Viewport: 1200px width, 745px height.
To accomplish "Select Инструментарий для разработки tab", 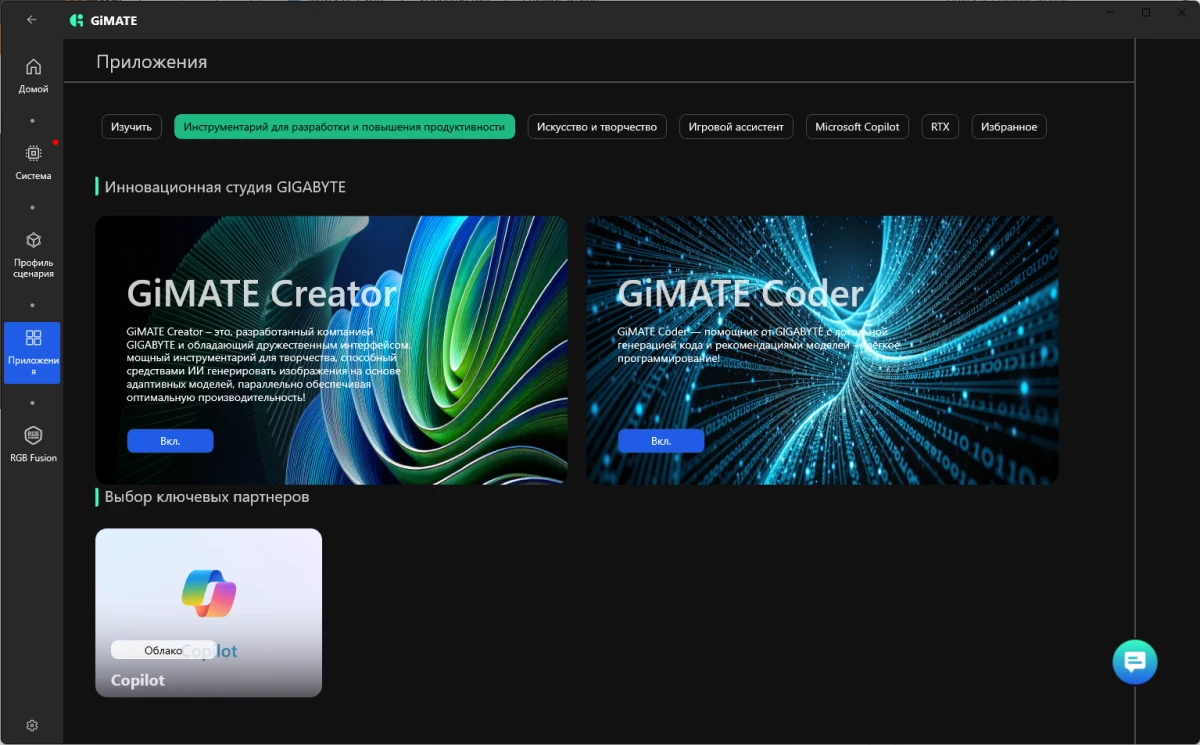I will 344,127.
